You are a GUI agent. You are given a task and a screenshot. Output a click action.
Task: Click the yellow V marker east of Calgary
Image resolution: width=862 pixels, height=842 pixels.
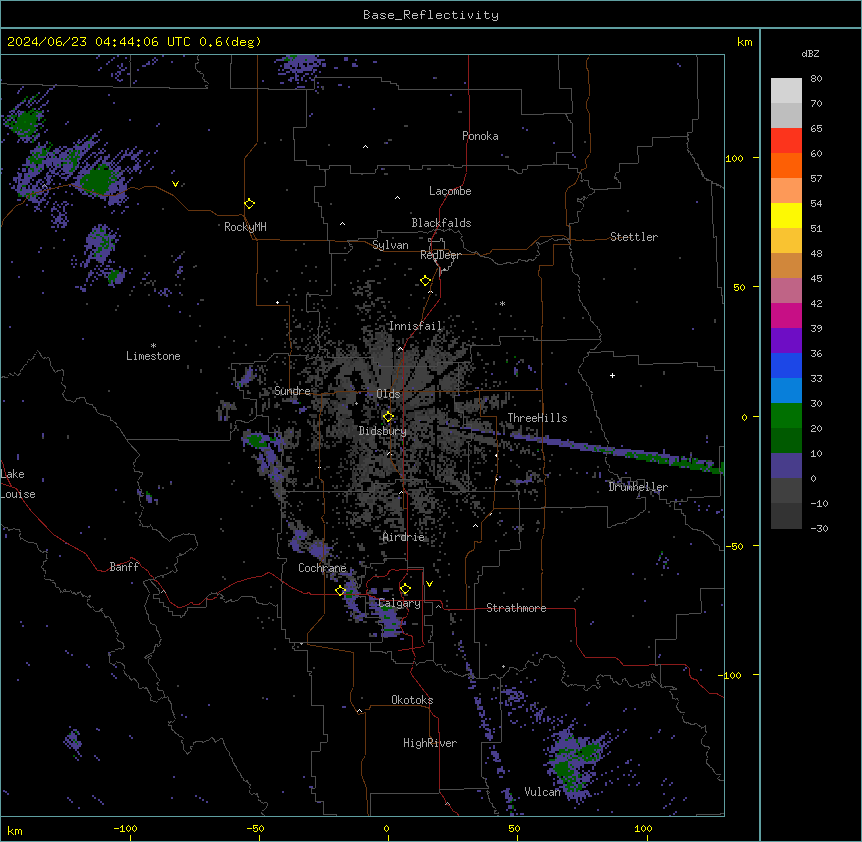tap(429, 584)
